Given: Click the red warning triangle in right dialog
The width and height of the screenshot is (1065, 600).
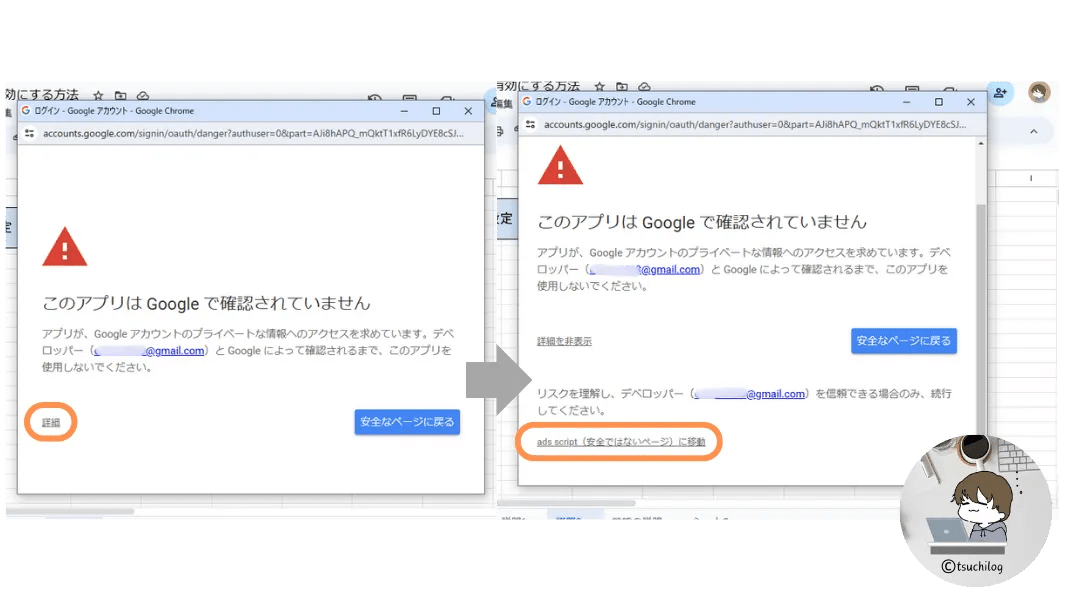Looking at the screenshot, I should click(560, 165).
